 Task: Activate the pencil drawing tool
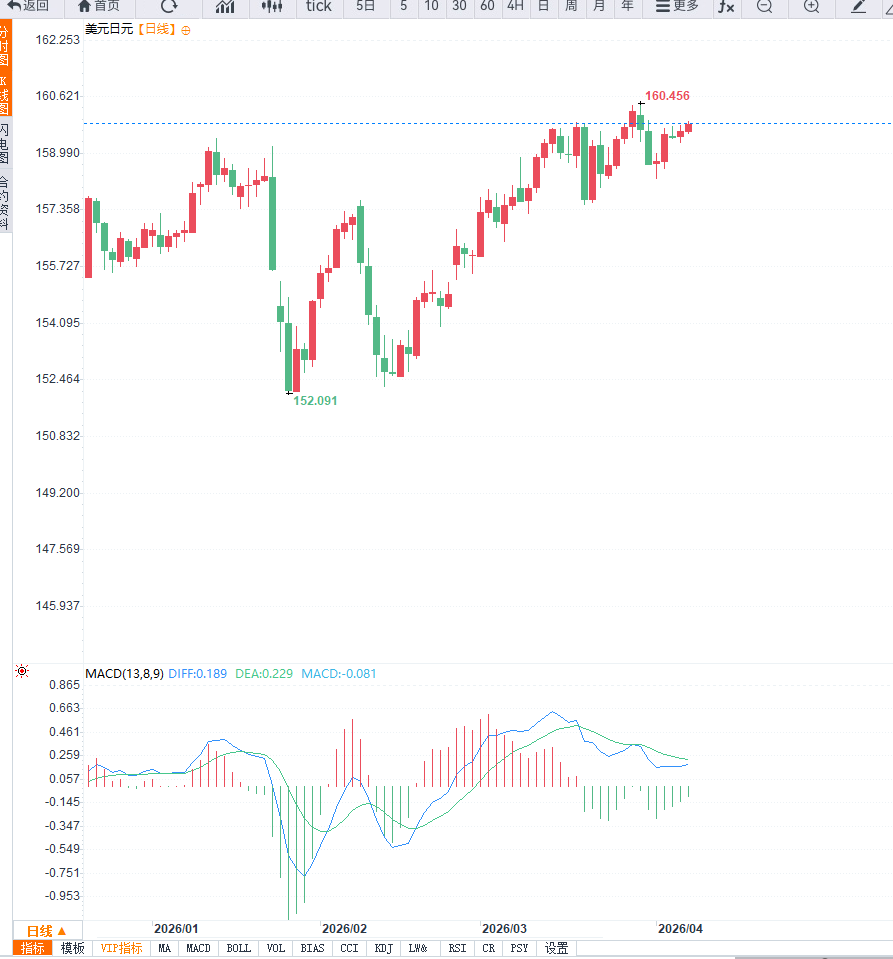(x=858, y=6)
